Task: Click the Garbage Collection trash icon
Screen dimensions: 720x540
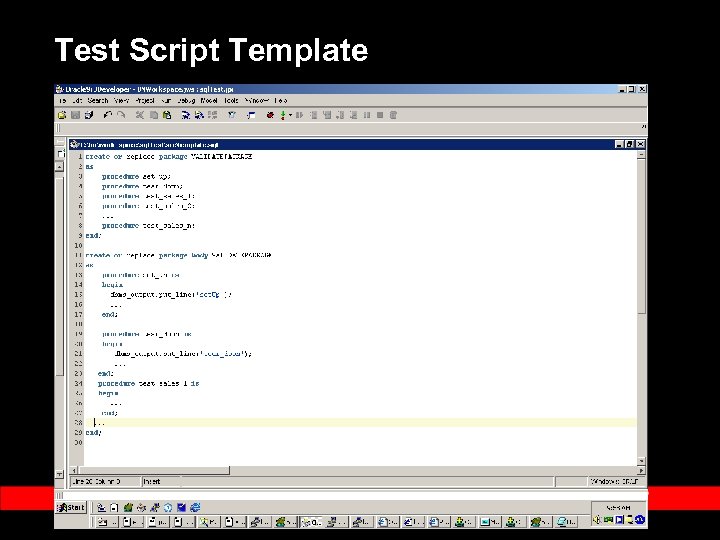Action: (x=394, y=115)
